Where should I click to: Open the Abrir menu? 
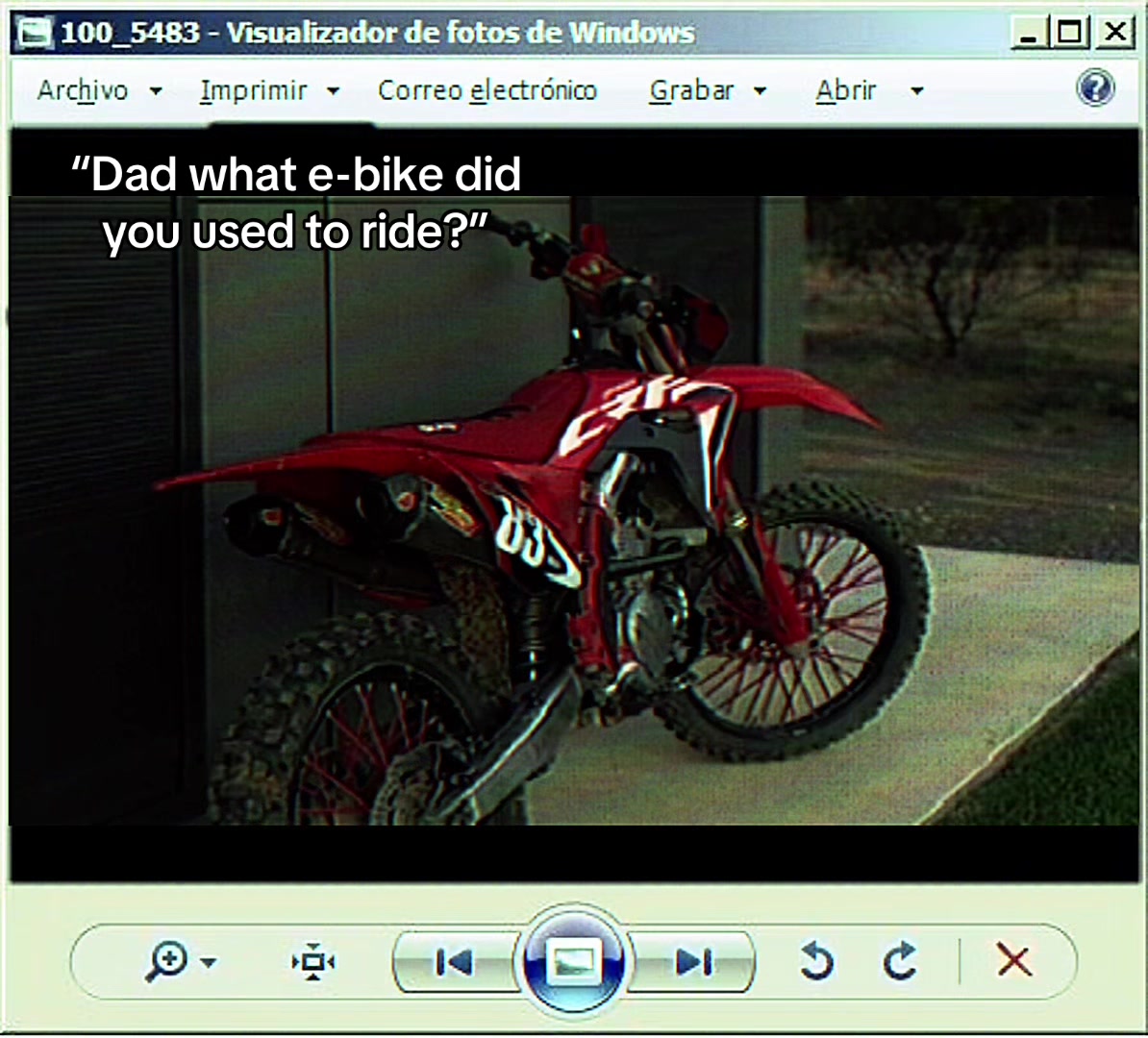[x=846, y=90]
